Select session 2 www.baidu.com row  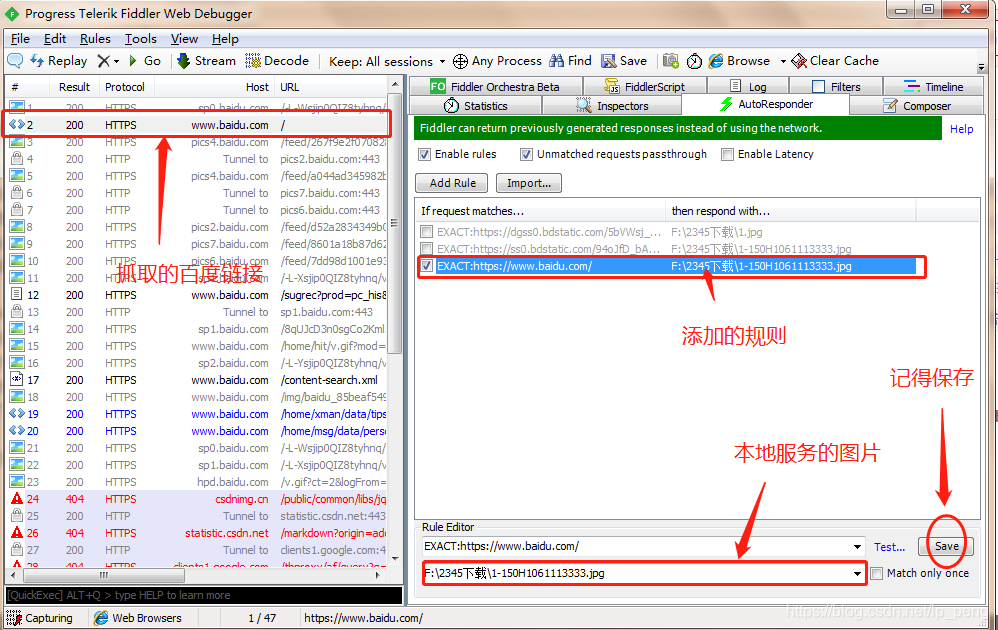(x=197, y=125)
